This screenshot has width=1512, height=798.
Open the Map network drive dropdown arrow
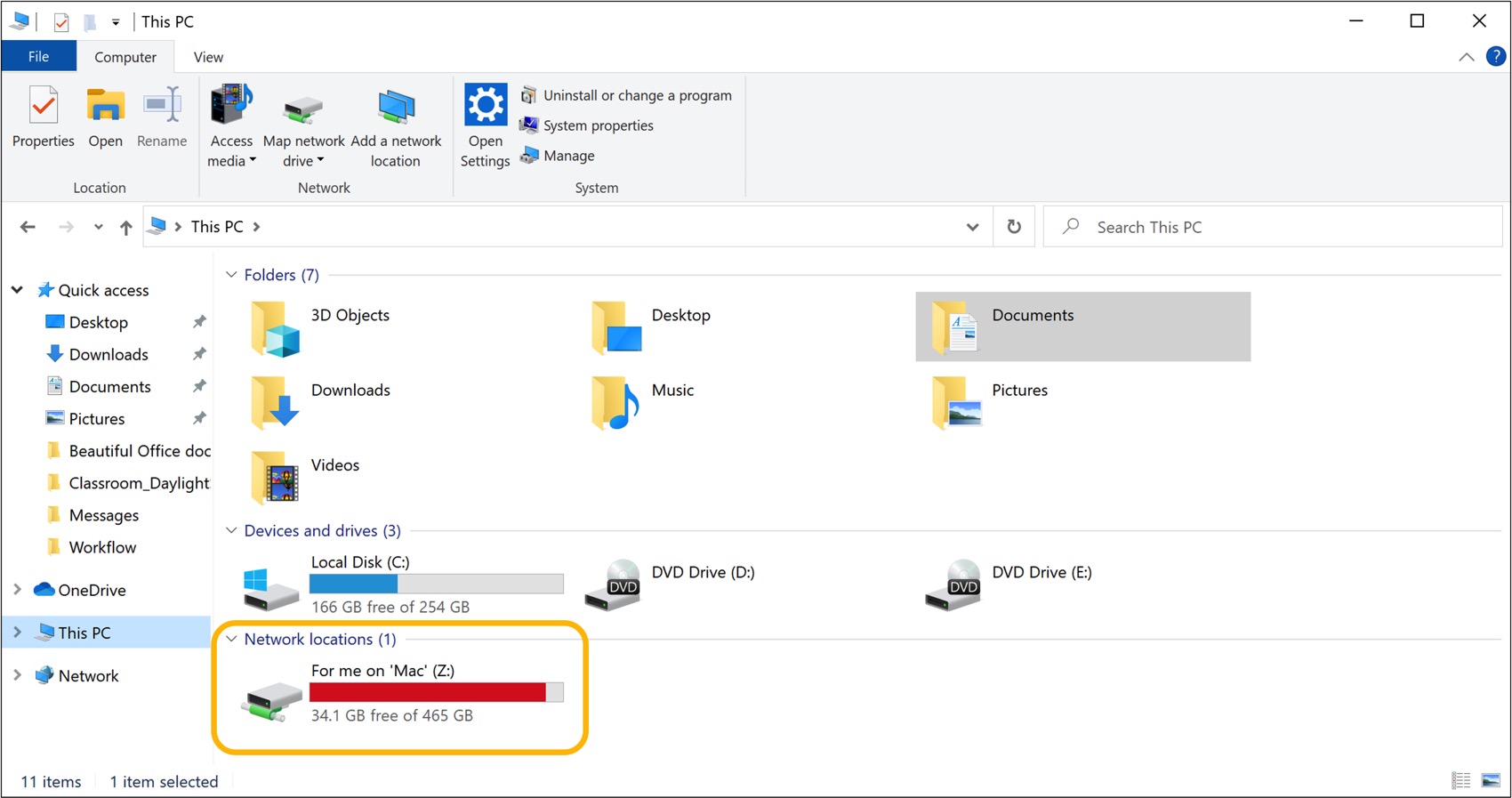pyautogui.click(x=320, y=161)
